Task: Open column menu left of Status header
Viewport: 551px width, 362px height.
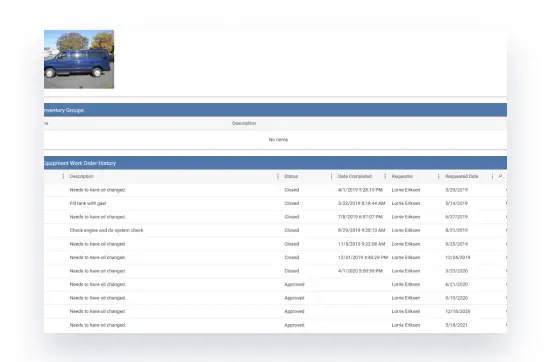Action: click(278, 176)
